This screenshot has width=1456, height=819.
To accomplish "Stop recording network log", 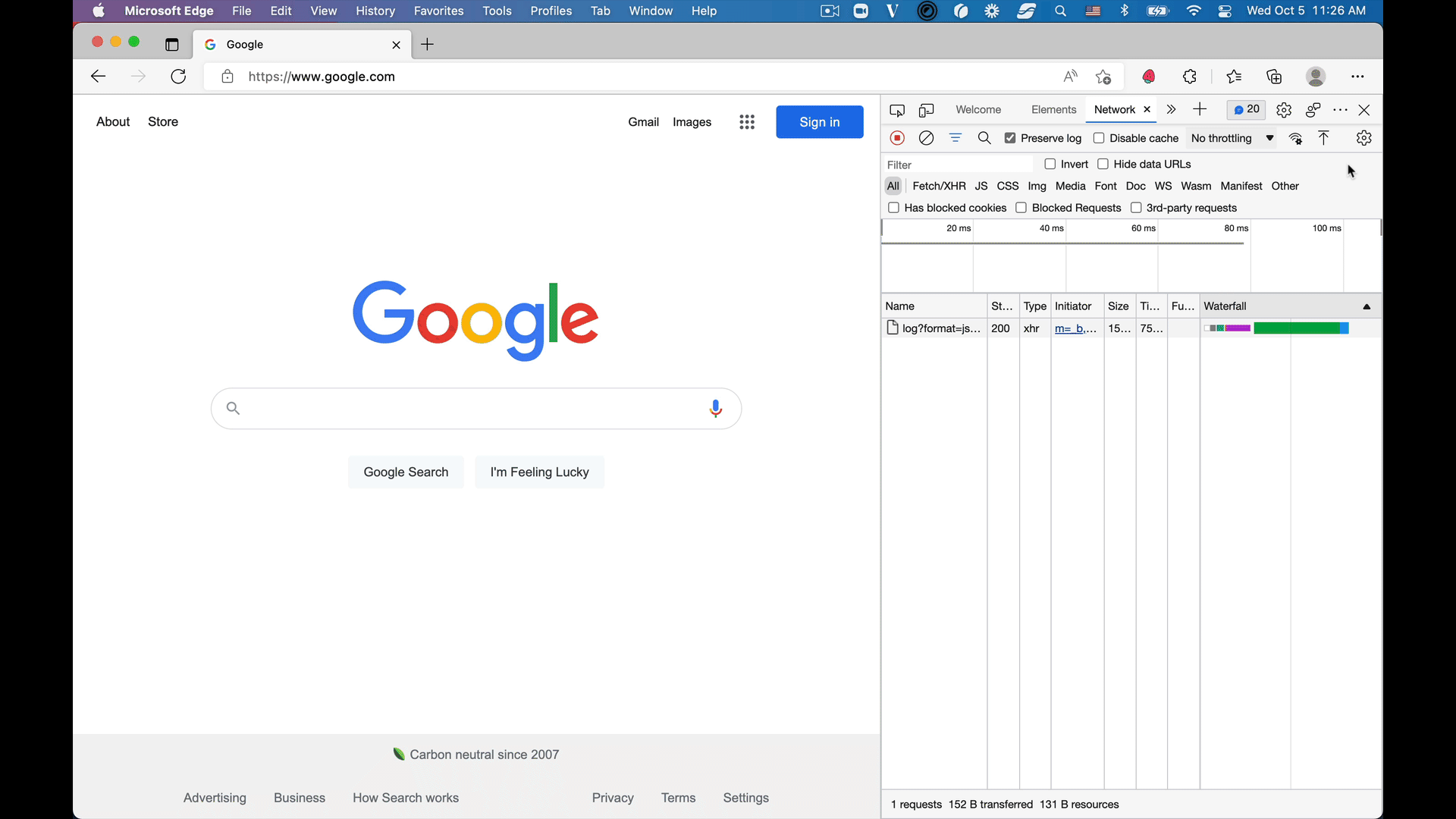I will pyautogui.click(x=897, y=138).
